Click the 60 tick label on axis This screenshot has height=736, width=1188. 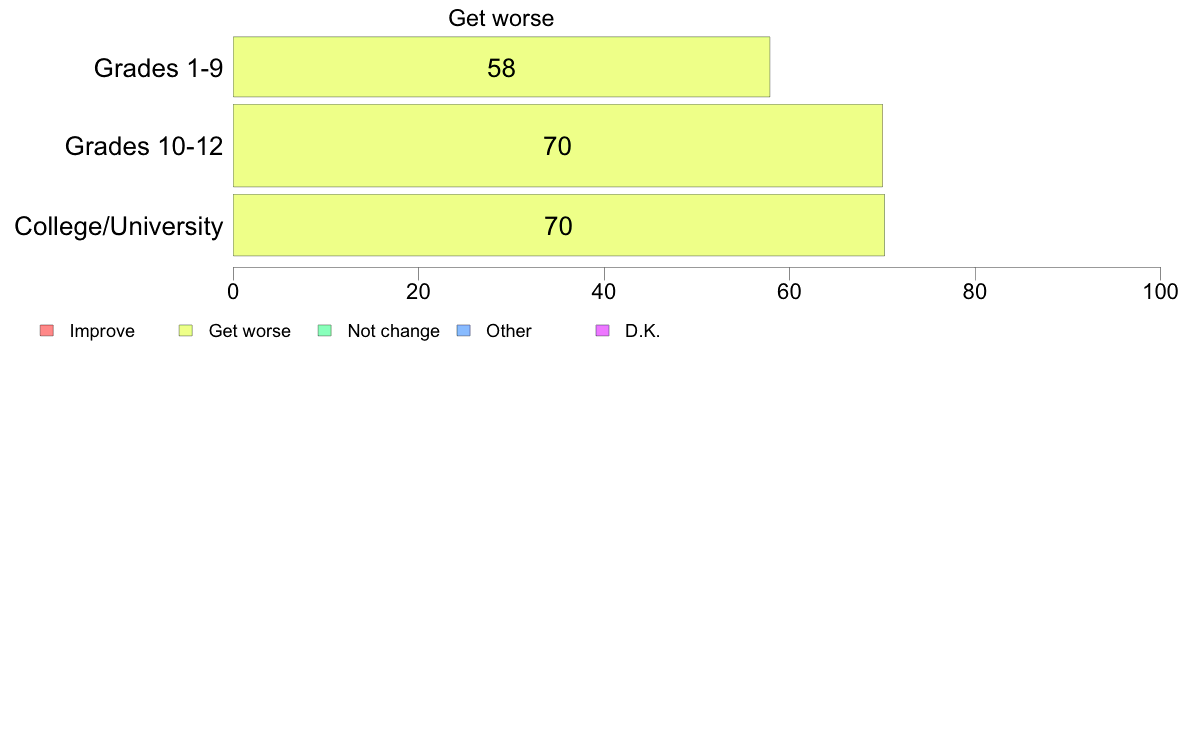(789, 292)
